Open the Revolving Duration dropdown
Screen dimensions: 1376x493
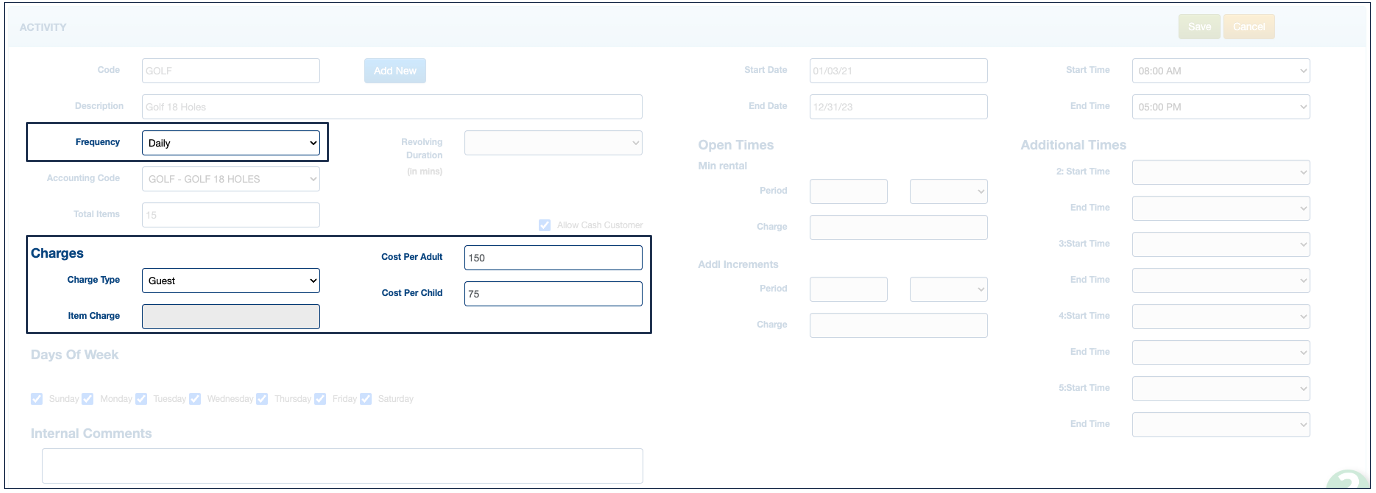tap(553, 143)
